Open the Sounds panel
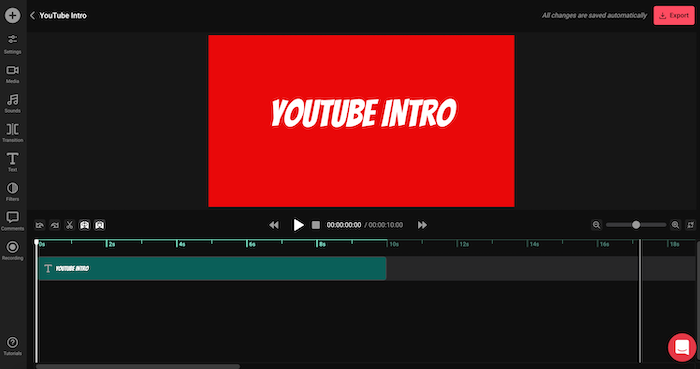Viewport: 700px width, 369px height. pos(12,104)
